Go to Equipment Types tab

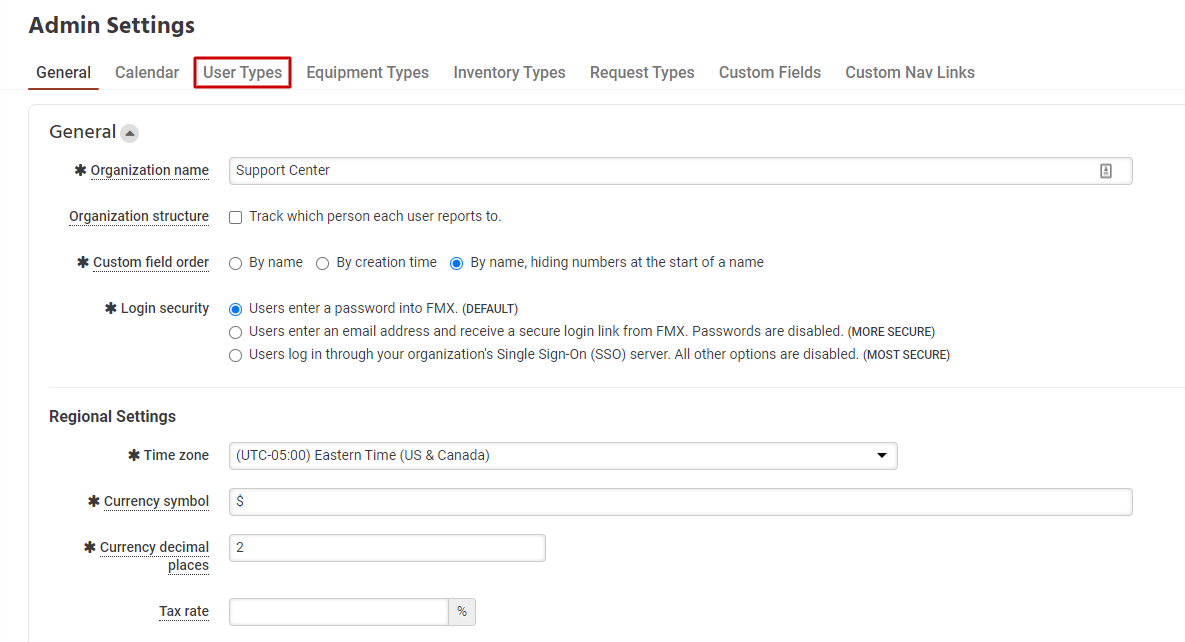point(367,73)
